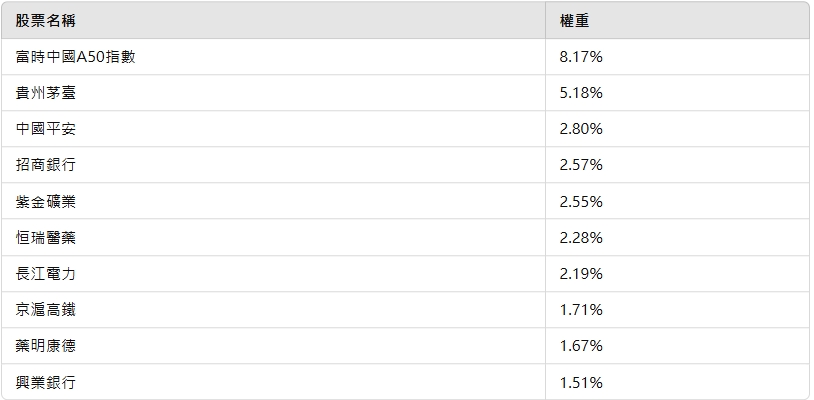Image resolution: width=814 pixels, height=400 pixels.
Task: Click the 8.17% weight value
Action: 581,57
